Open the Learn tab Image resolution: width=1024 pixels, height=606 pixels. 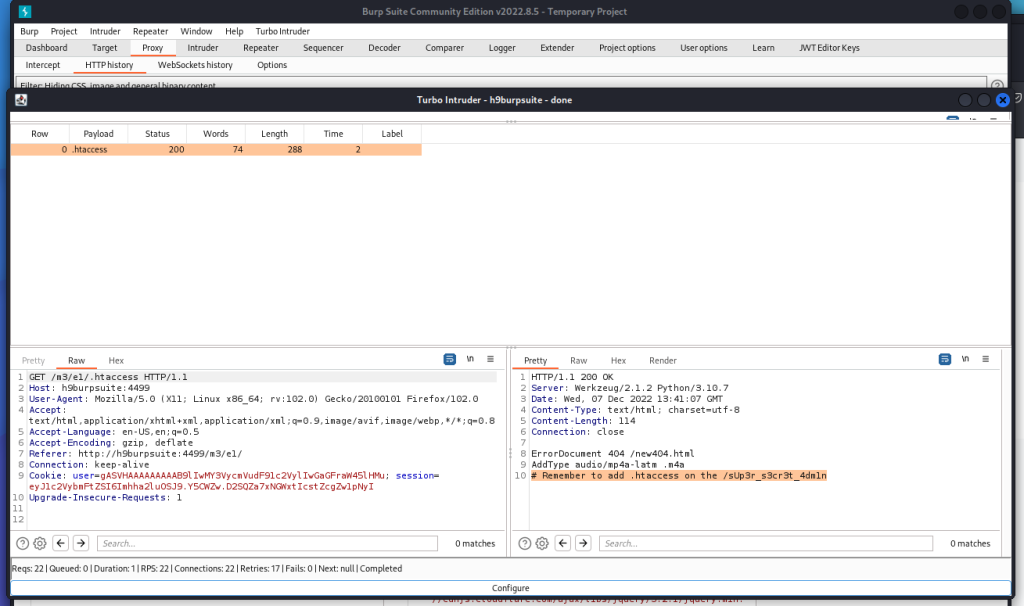(763, 48)
